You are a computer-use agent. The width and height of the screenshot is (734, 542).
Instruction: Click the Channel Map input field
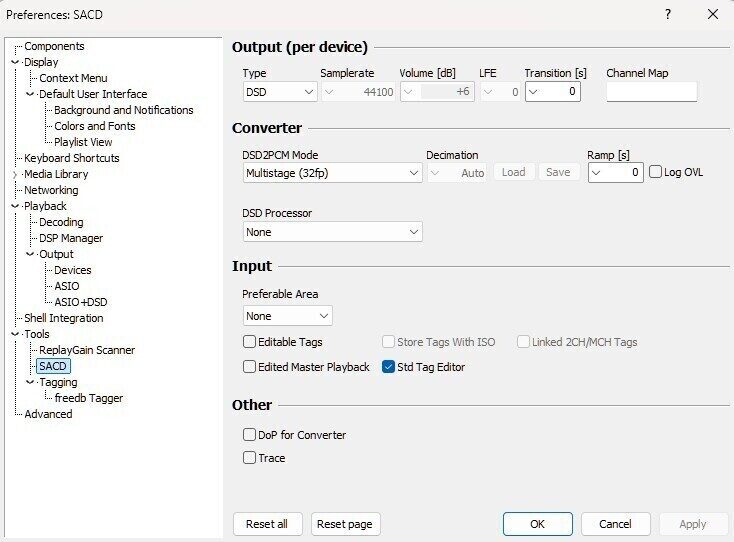point(651,91)
